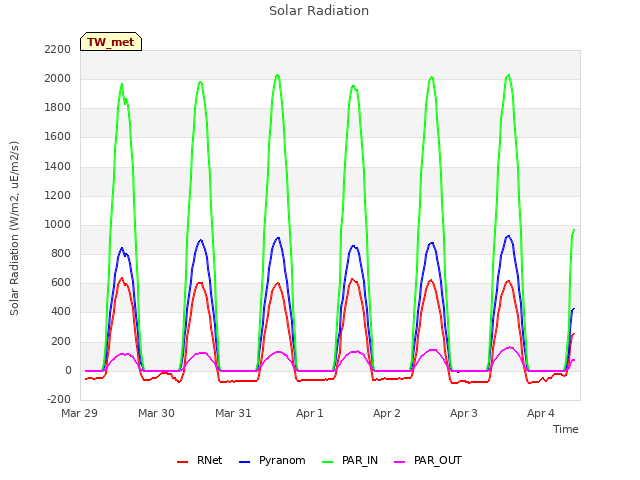
Task: Click the green PAR_IN peak on Mar 31
Action: [277, 75]
